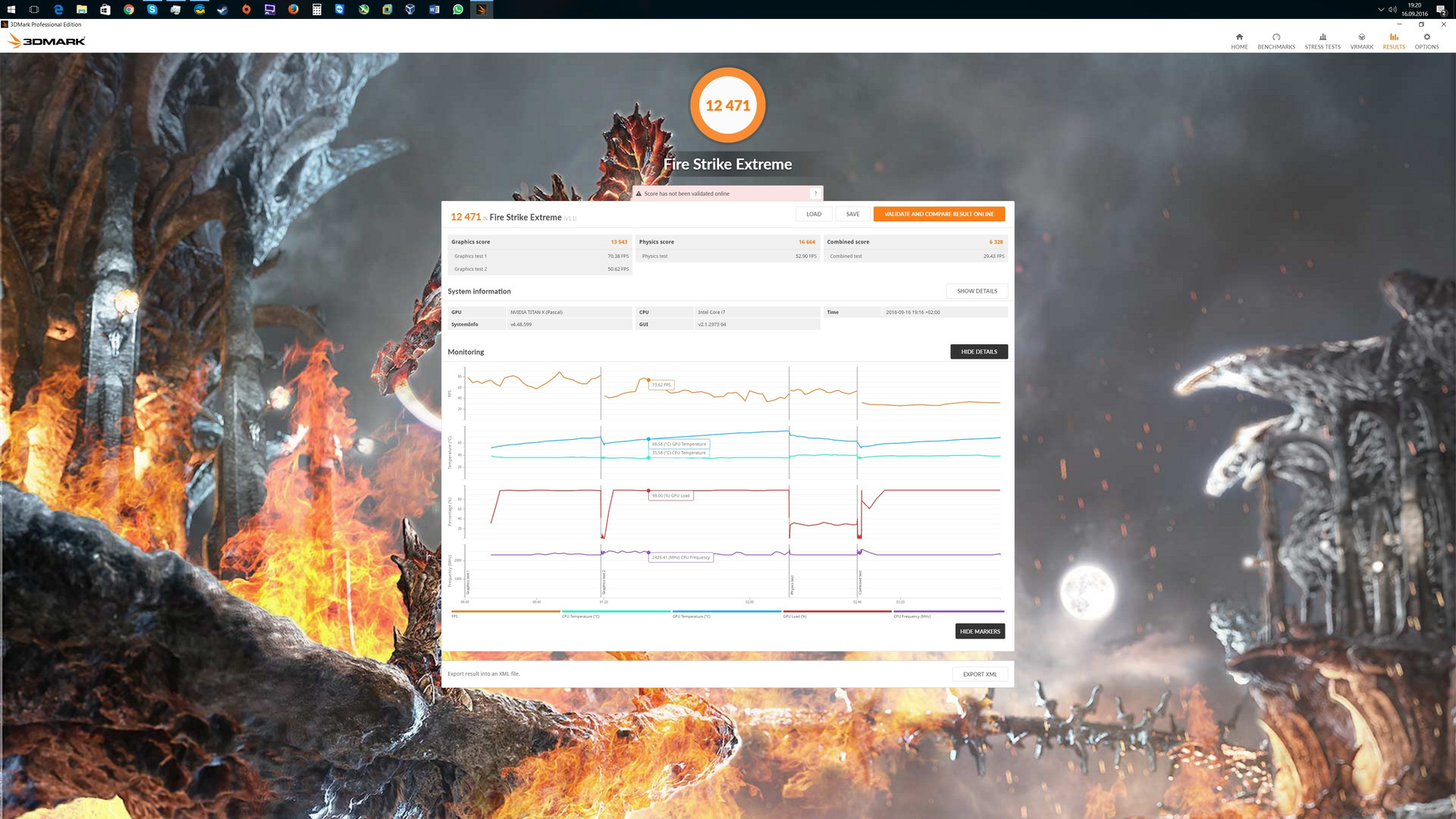This screenshot has height=819, width=1456.
Task: Click the 3DMark taskbar icon
Action: pyautogui.click(x=482, y=9)
